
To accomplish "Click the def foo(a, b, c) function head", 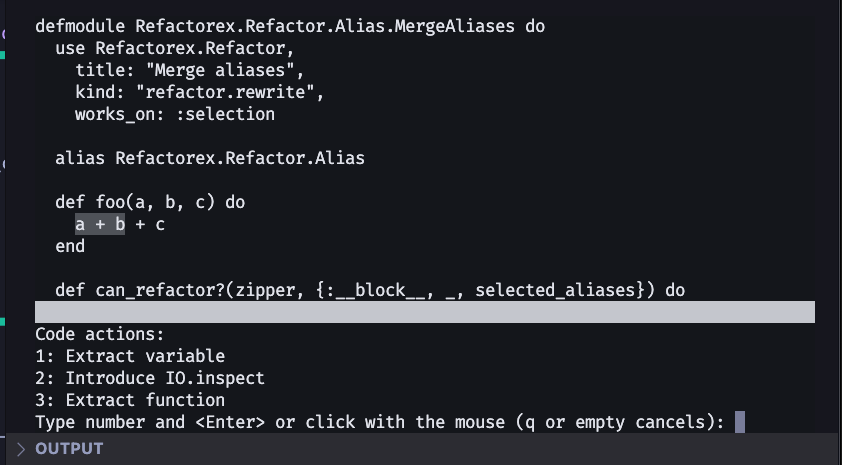I will (150, 202).
